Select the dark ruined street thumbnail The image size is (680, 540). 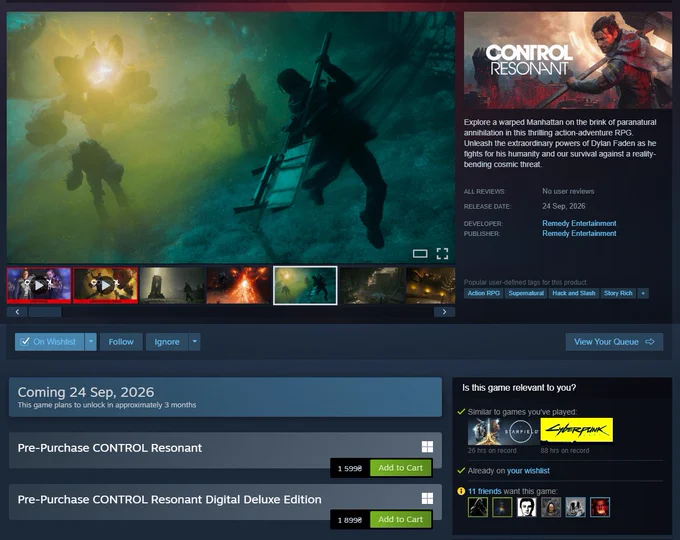(x=372, y=285)
